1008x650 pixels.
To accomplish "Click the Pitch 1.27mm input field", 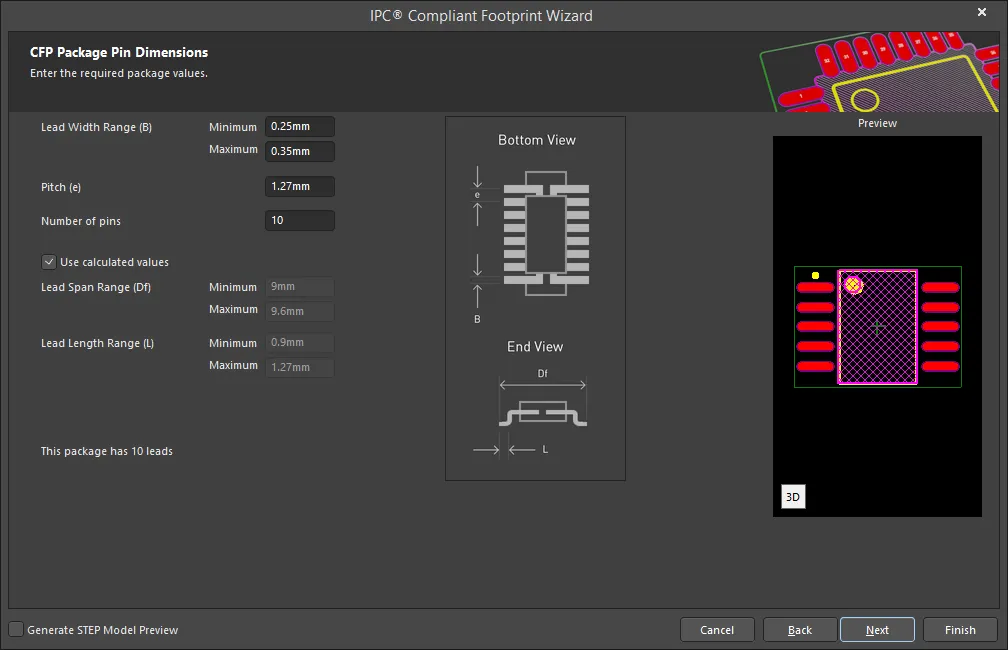I will pyautogui.click(x=300, y=186).
